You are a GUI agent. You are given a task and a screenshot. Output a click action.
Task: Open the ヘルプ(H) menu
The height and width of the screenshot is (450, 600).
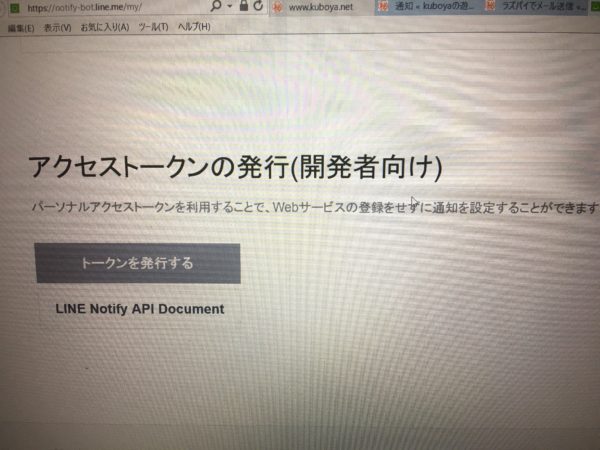click(x=193, y=26)
